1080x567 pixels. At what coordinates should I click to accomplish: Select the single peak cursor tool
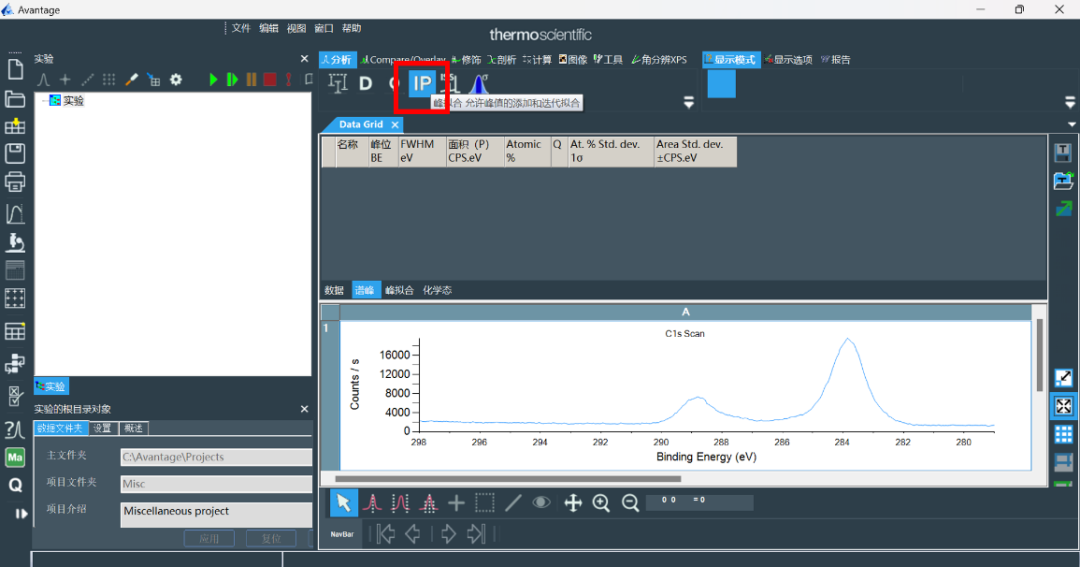point(373,504)
